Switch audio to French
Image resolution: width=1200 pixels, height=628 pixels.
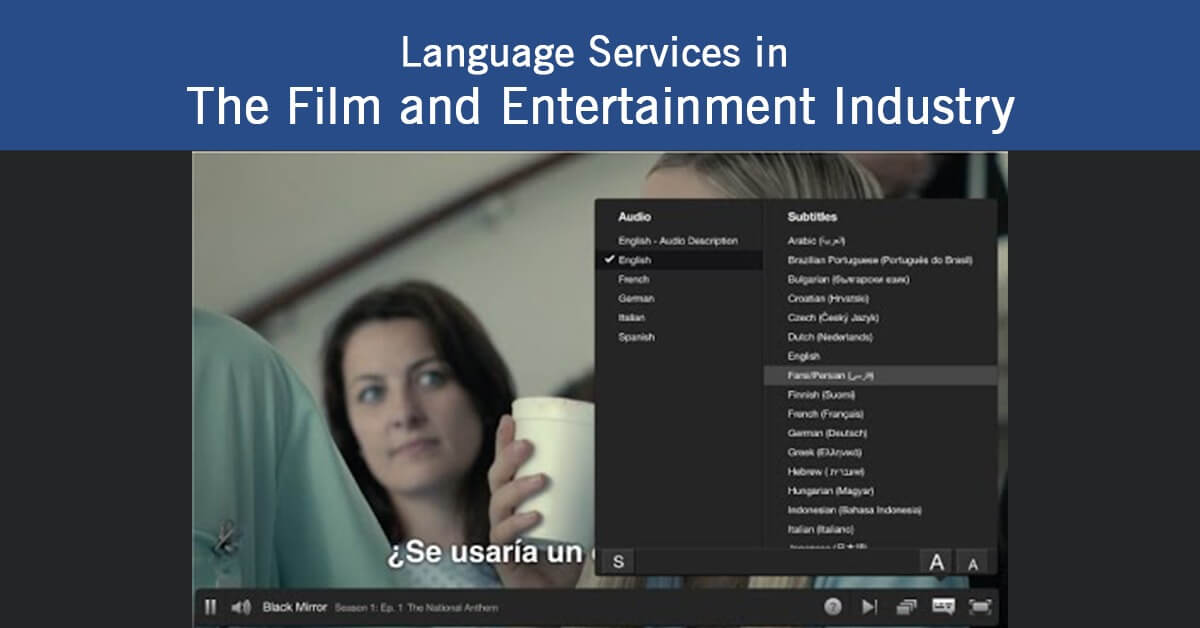coord(633,280)
